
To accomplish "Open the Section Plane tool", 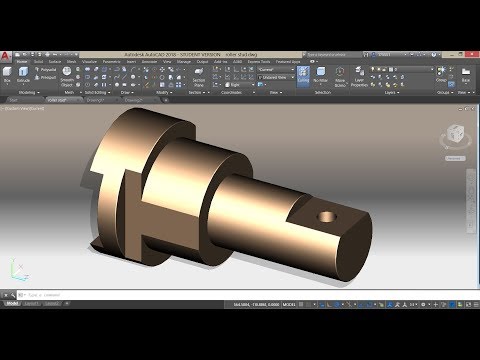I will click(199, 77).
